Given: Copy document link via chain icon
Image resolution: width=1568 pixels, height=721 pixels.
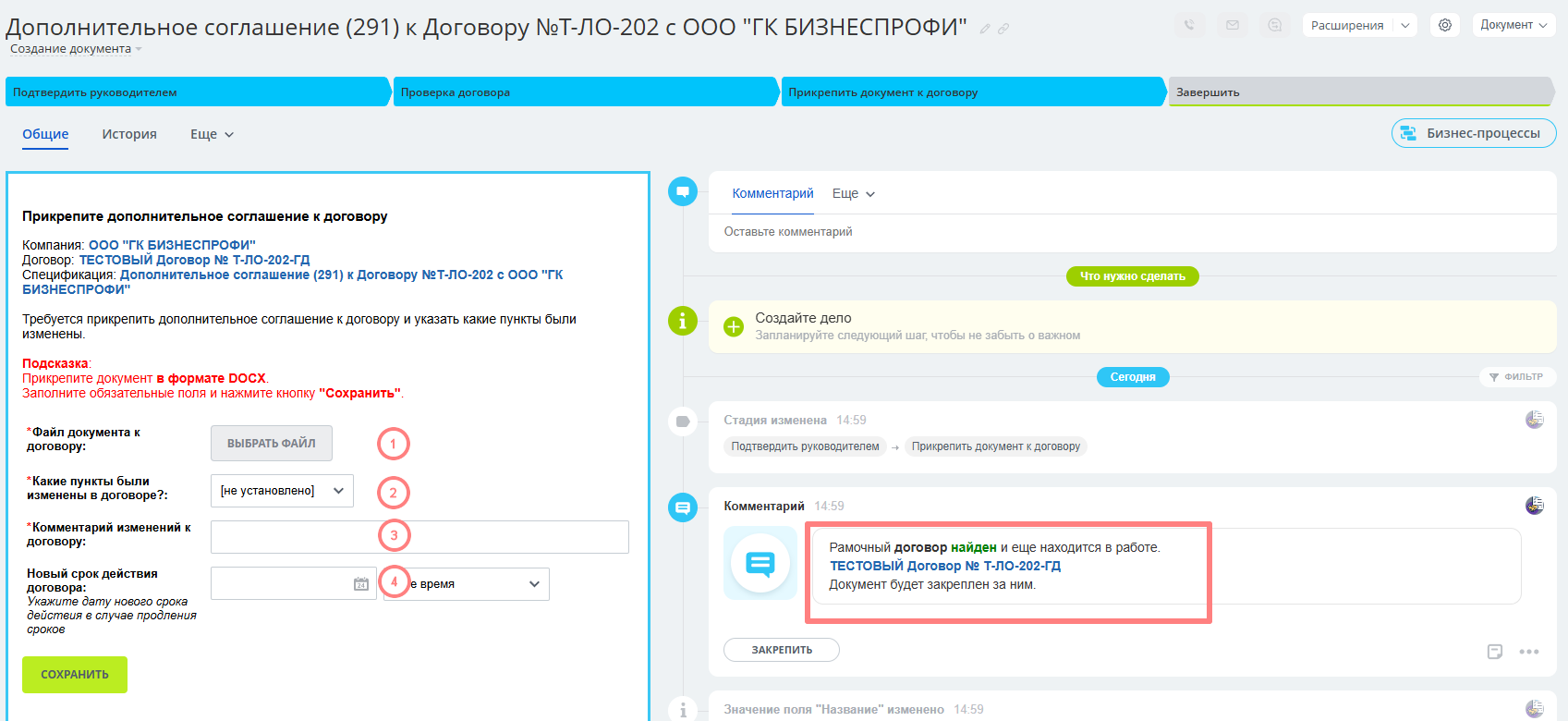Looking at the screenshot, I should click(1003, 29).
